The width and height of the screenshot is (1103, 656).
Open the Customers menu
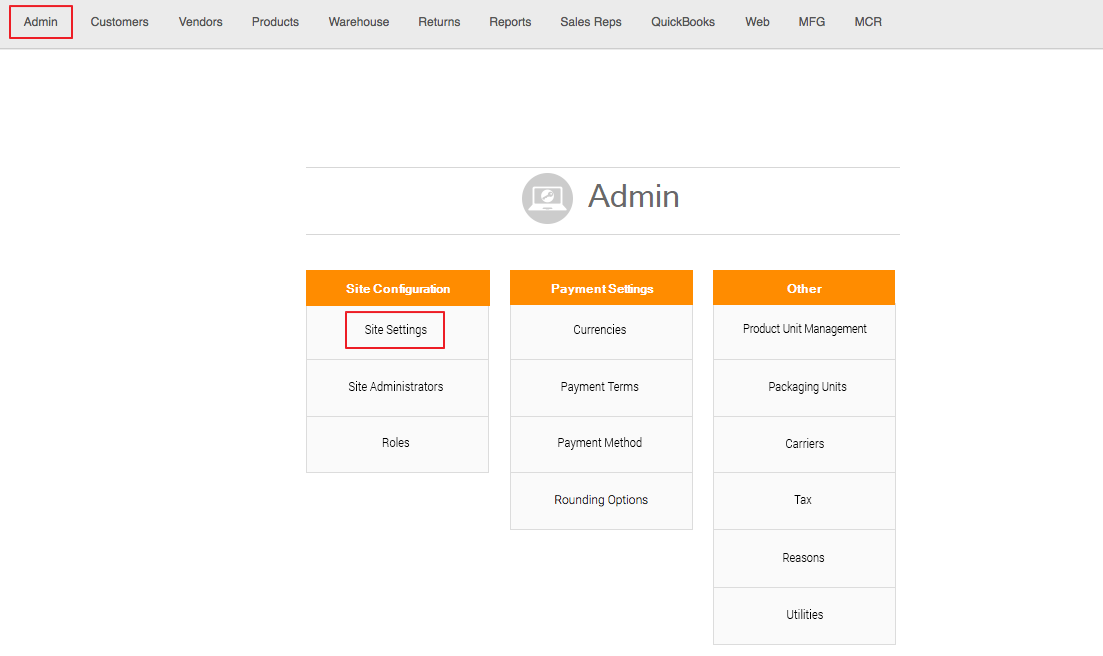(x=119, y=22)
